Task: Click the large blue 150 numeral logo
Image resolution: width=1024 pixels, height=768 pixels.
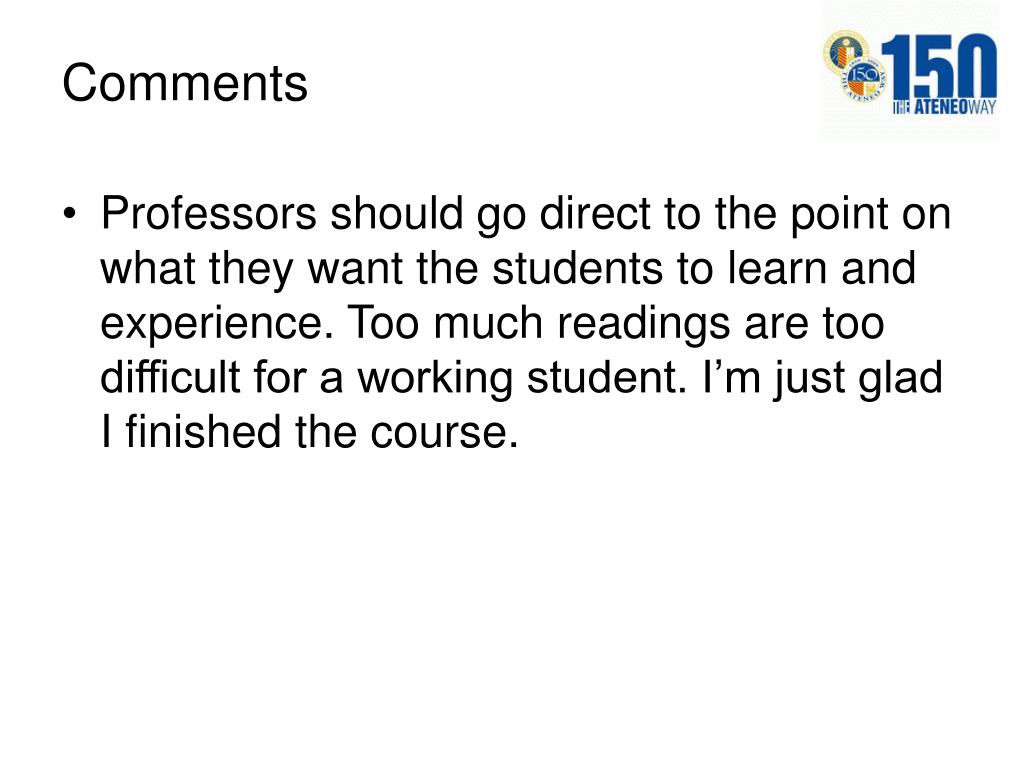Action: coord(938,67)
